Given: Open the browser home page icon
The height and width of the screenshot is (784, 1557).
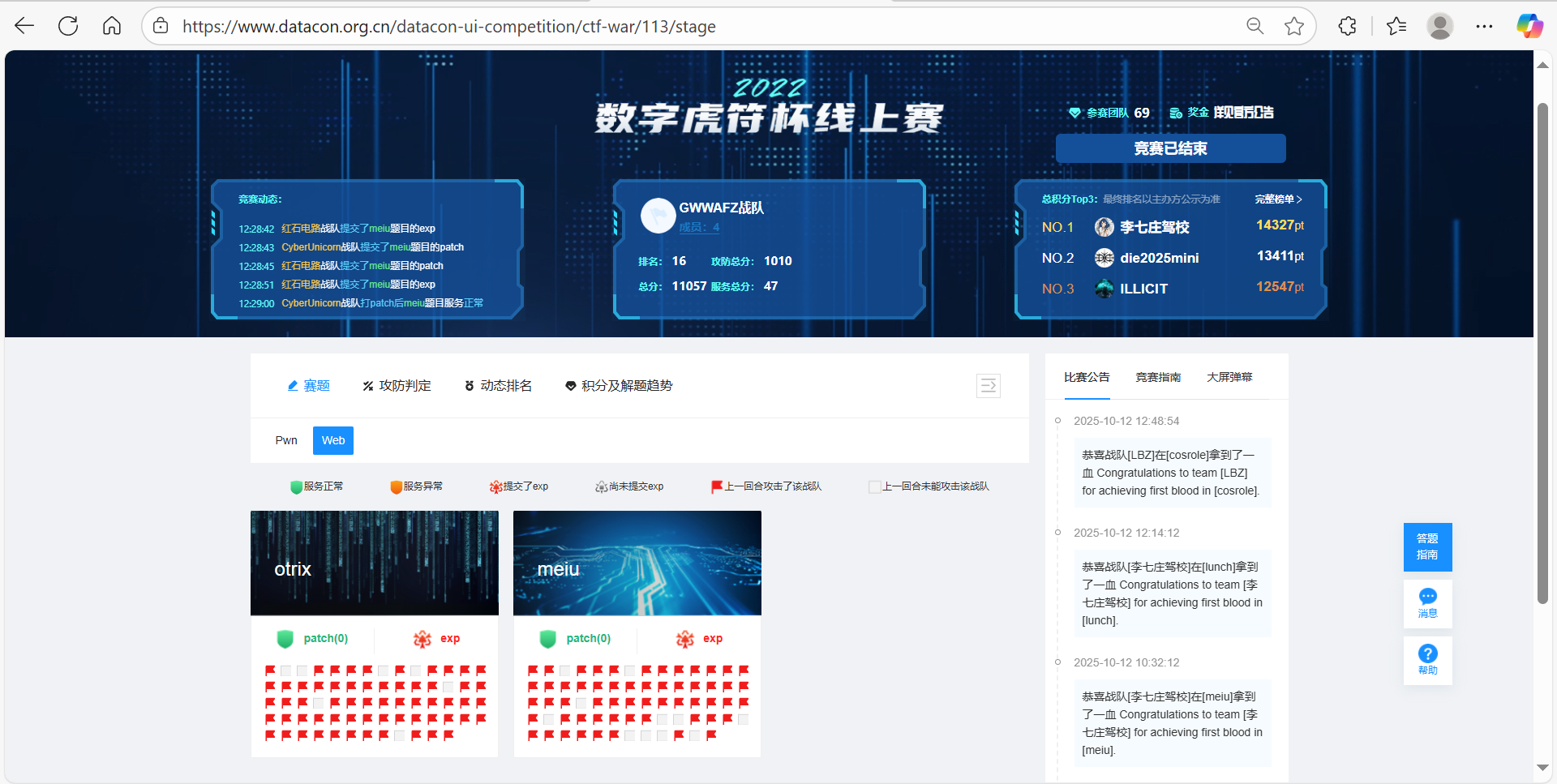Looking at the screenshot, I should click(x=112, y=26).
